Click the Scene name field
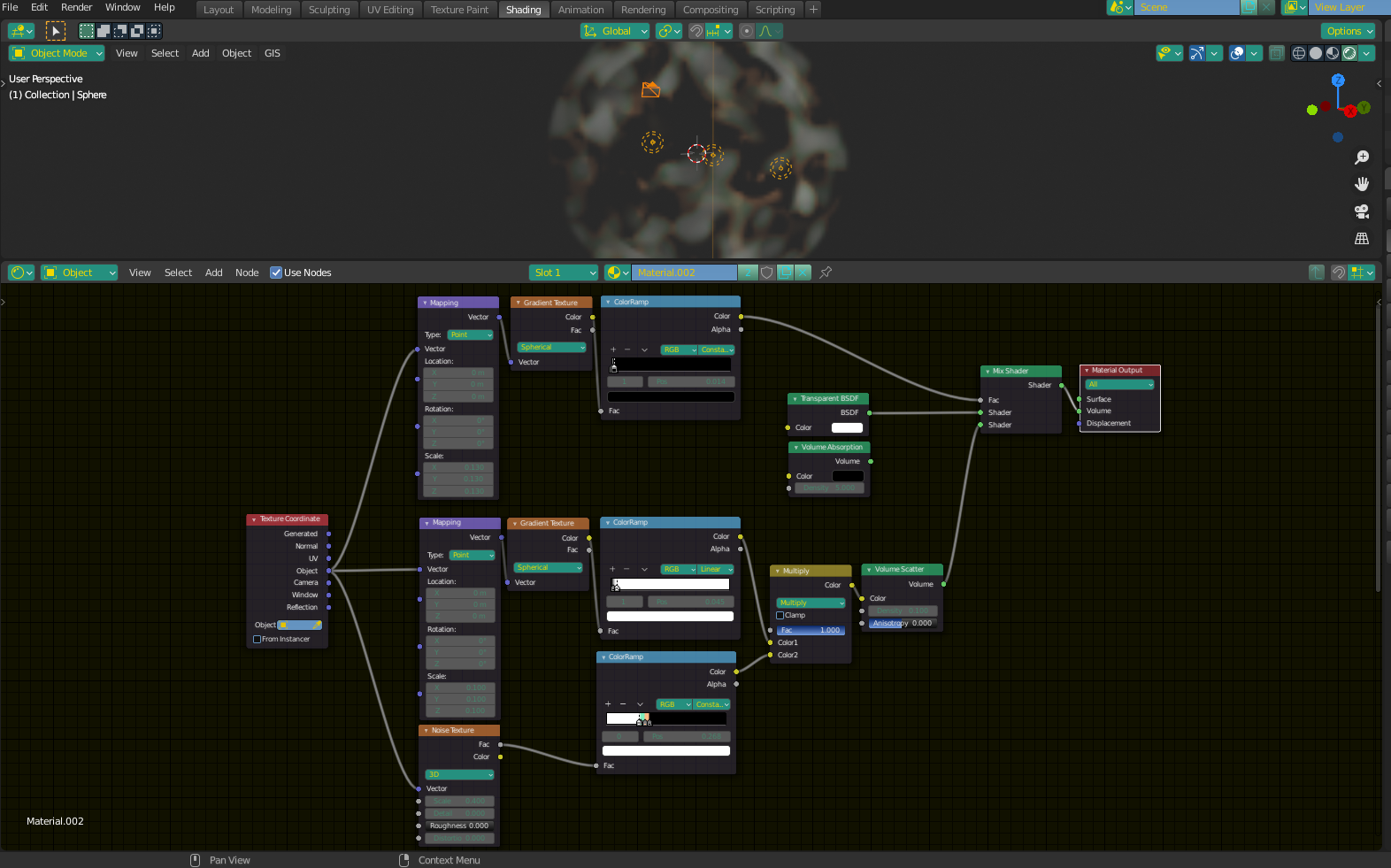Image resolution: width=1391 pixels, height=868 pixels. point(1187,7)
